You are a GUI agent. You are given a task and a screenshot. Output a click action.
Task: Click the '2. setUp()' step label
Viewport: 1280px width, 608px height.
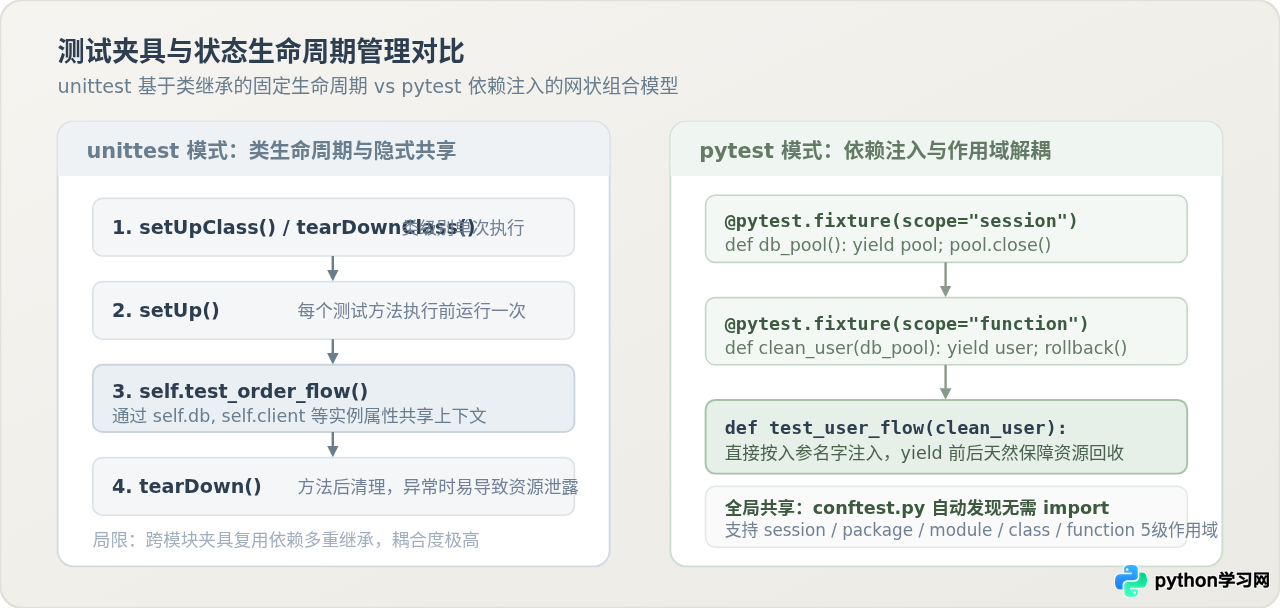coord(166,311)
